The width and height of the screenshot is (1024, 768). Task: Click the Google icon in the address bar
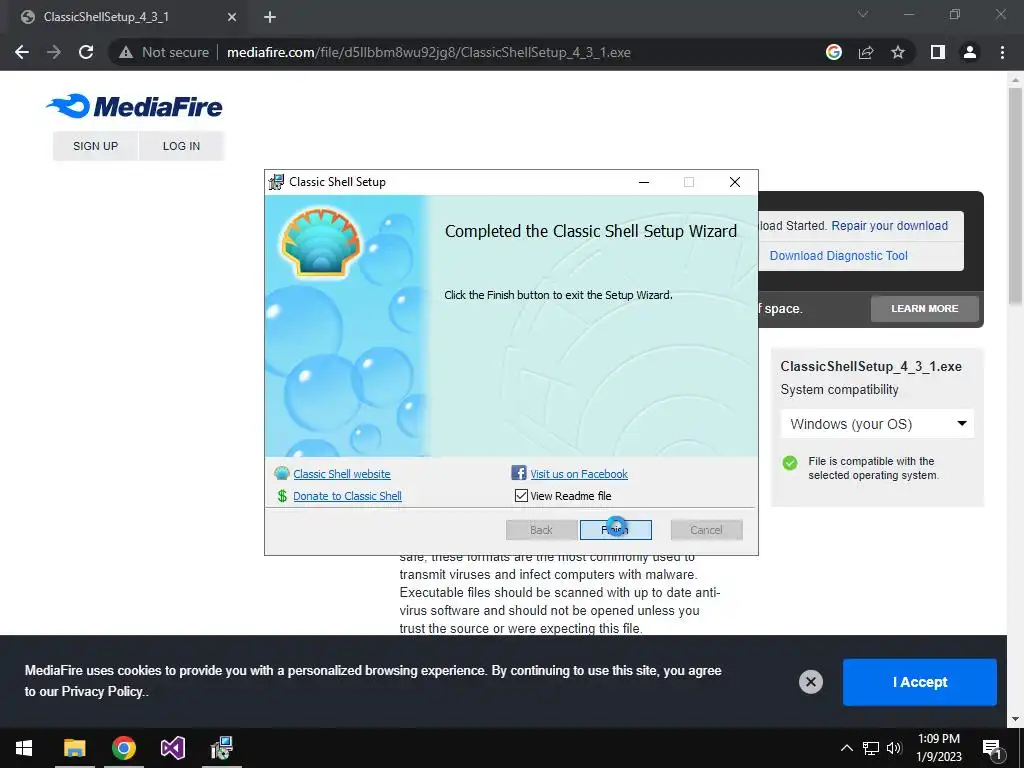click(834, 52)
